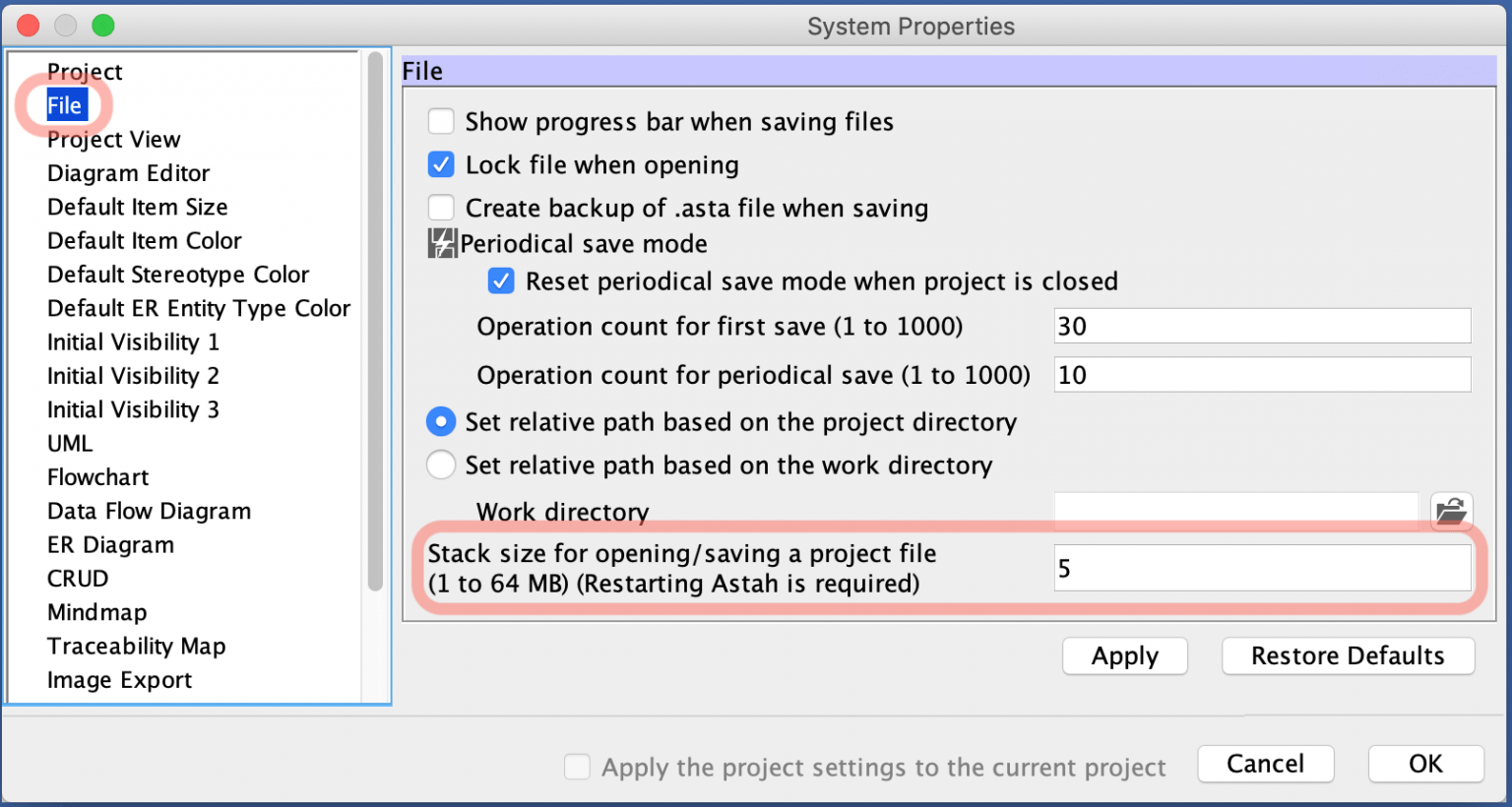The width and height of the screenshot is (1512, 807).
Task: Click the Periodical save mode icon
Action: 441,243
